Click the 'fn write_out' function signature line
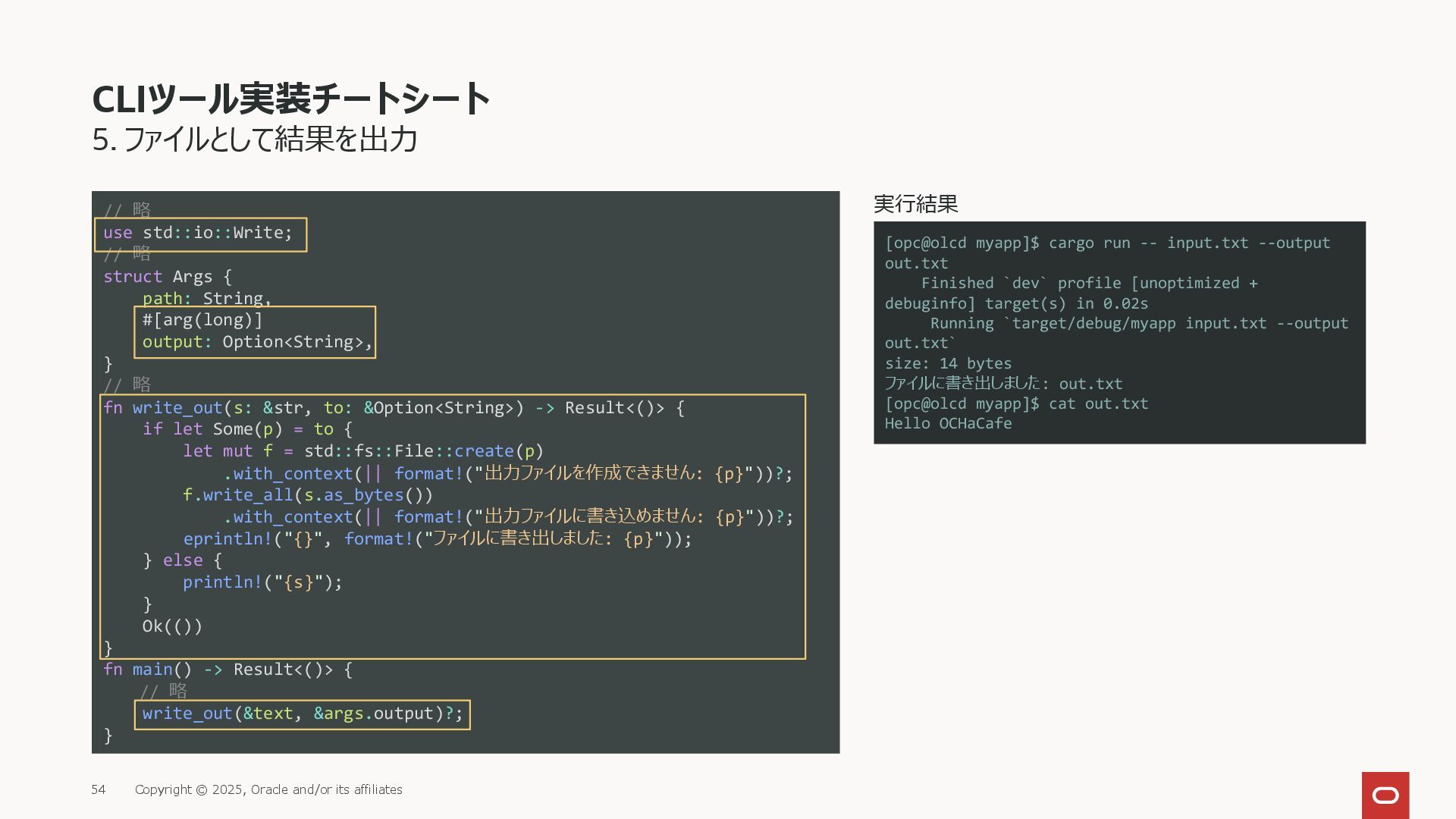This screenshot has width=1456, height=819. click(394, 408)
